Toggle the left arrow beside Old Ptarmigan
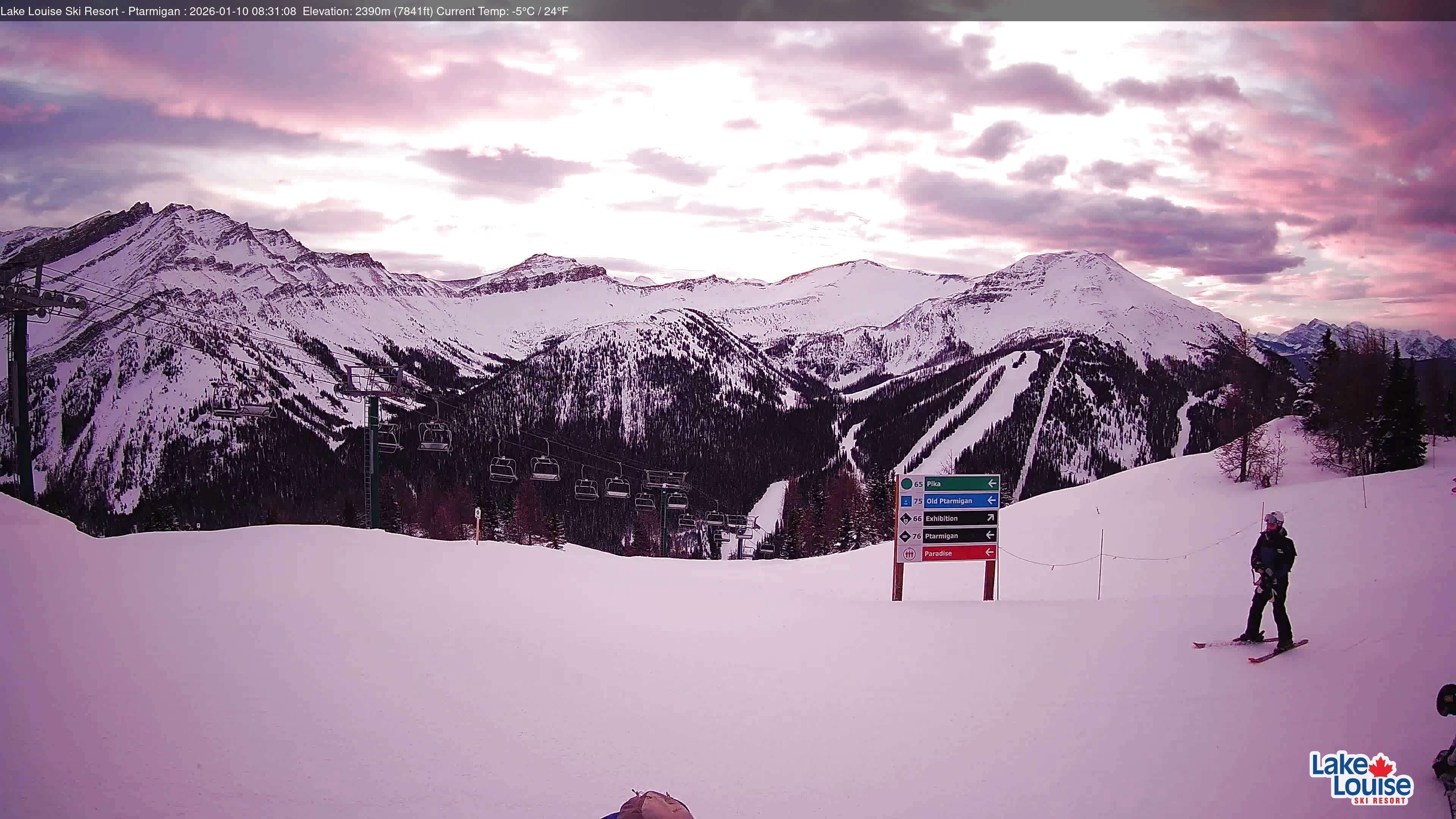 click(993, 501)
